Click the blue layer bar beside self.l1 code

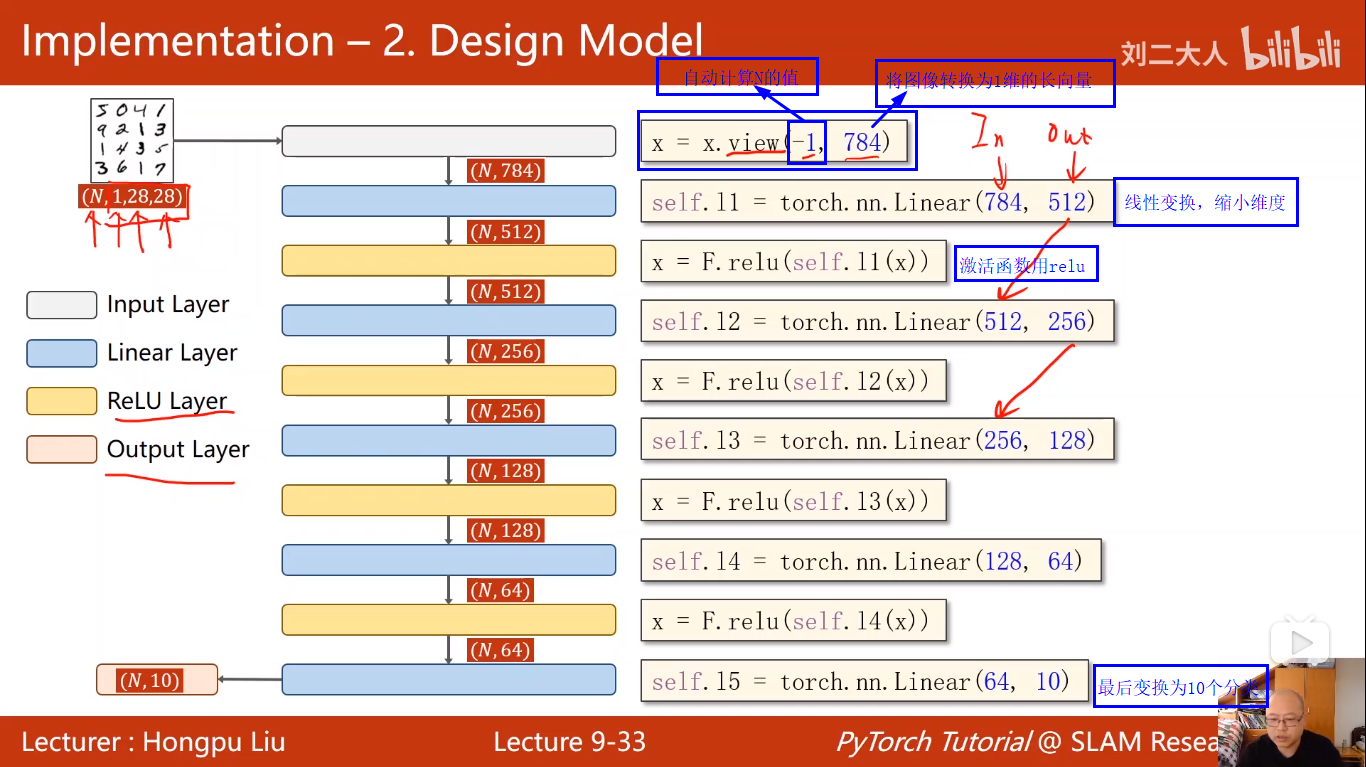click(x=449, y=201)
